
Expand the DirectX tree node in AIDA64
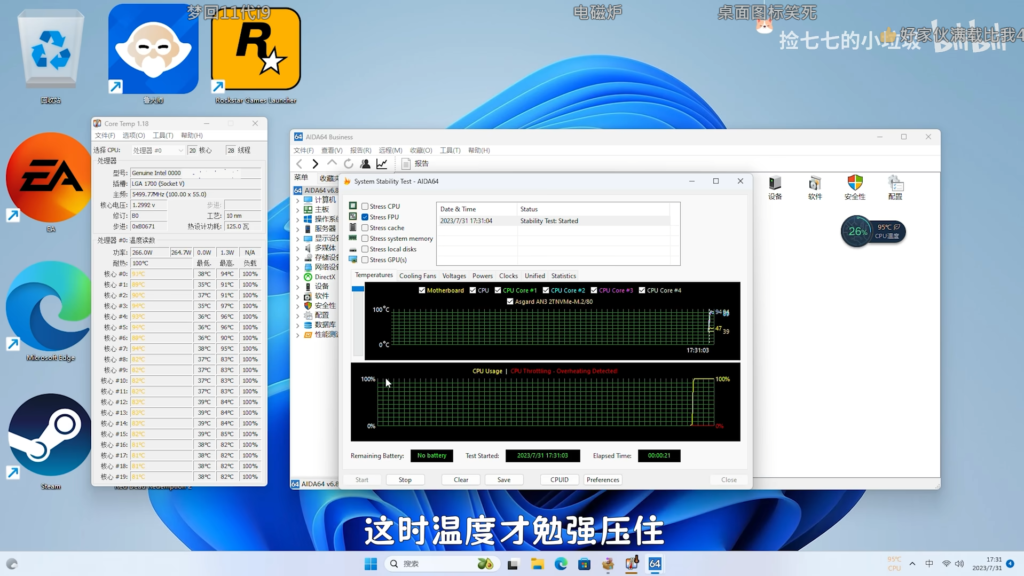coord(298,277)
